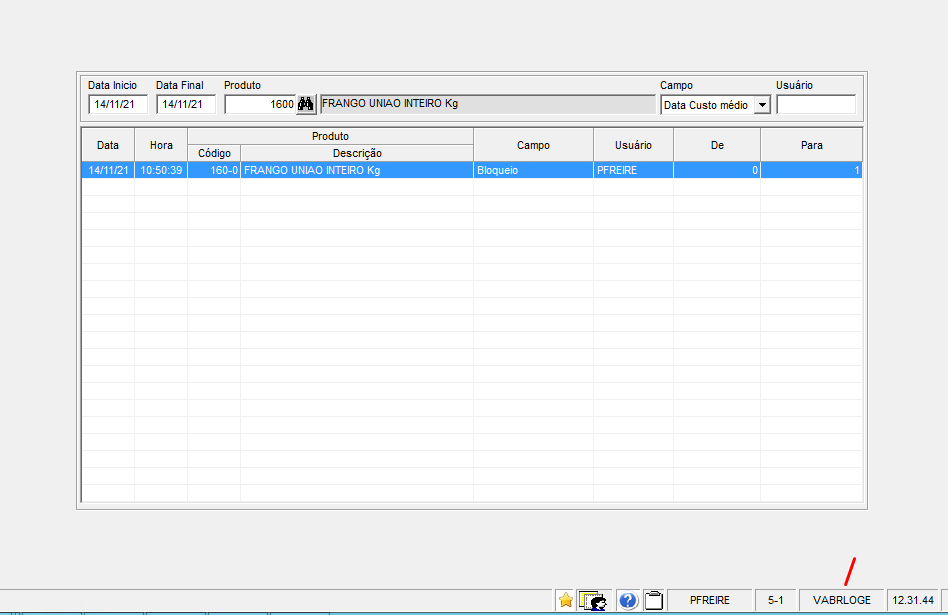Click the Para column header

coord(811,145)
